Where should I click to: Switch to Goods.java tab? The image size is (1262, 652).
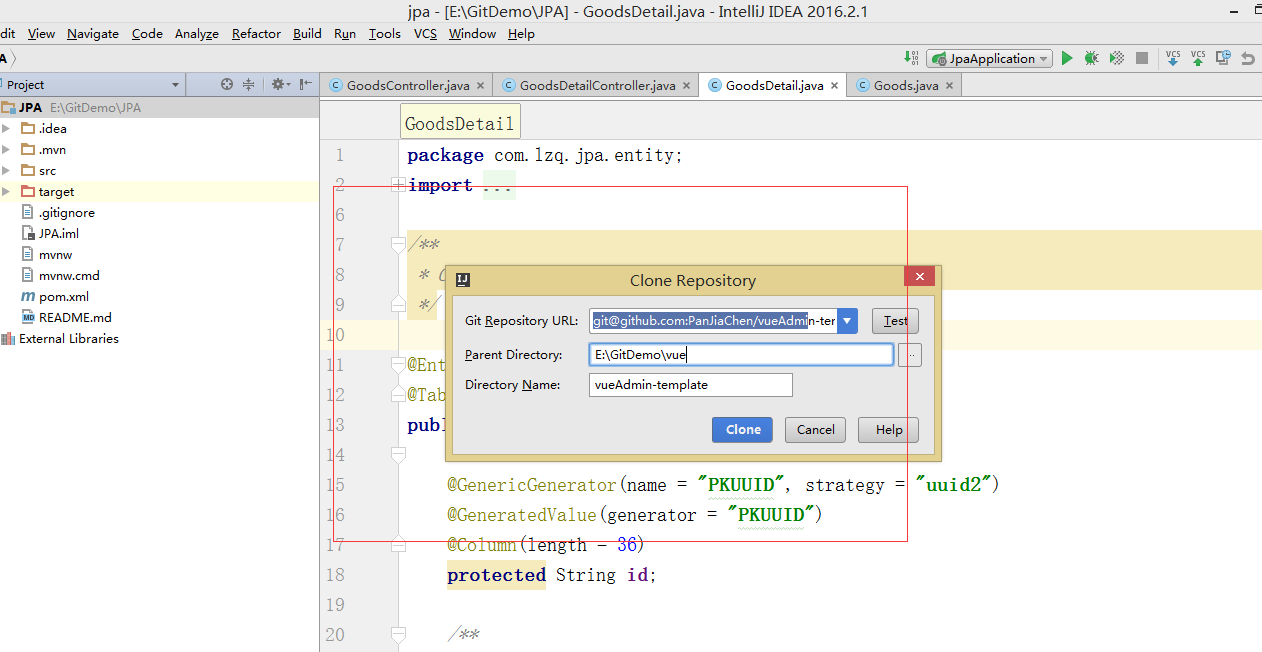pyautogui.click(x=905, y=85)
